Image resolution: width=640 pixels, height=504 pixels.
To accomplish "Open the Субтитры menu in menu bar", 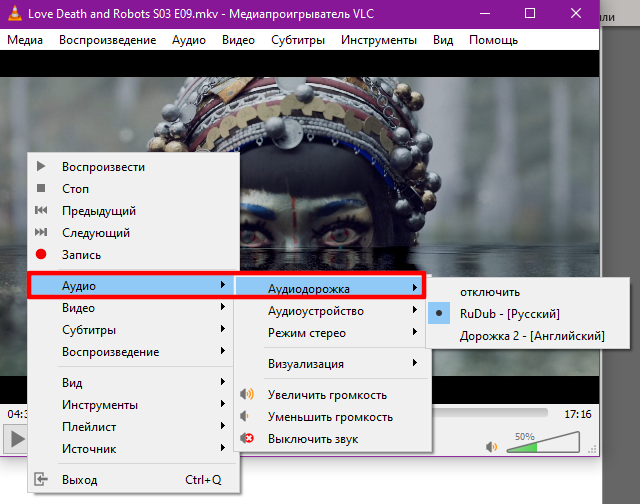I will (297, 40).
